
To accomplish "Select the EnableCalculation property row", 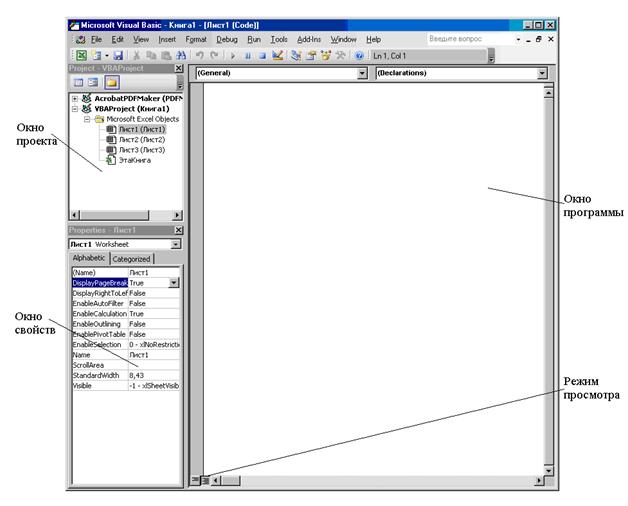I will click(126, 314).
